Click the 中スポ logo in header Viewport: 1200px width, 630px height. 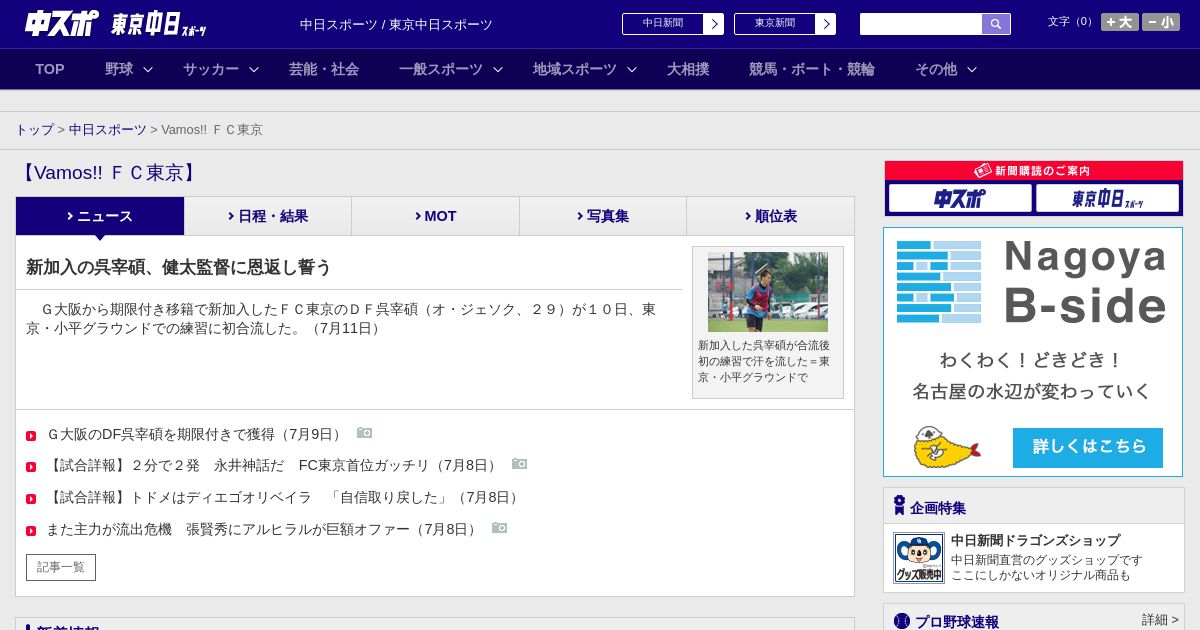click(62, 23)
